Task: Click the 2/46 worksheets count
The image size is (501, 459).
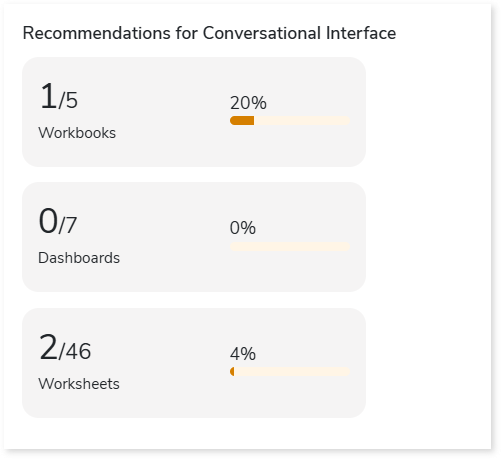Action: pyautogui.click(x=65, y=347)
